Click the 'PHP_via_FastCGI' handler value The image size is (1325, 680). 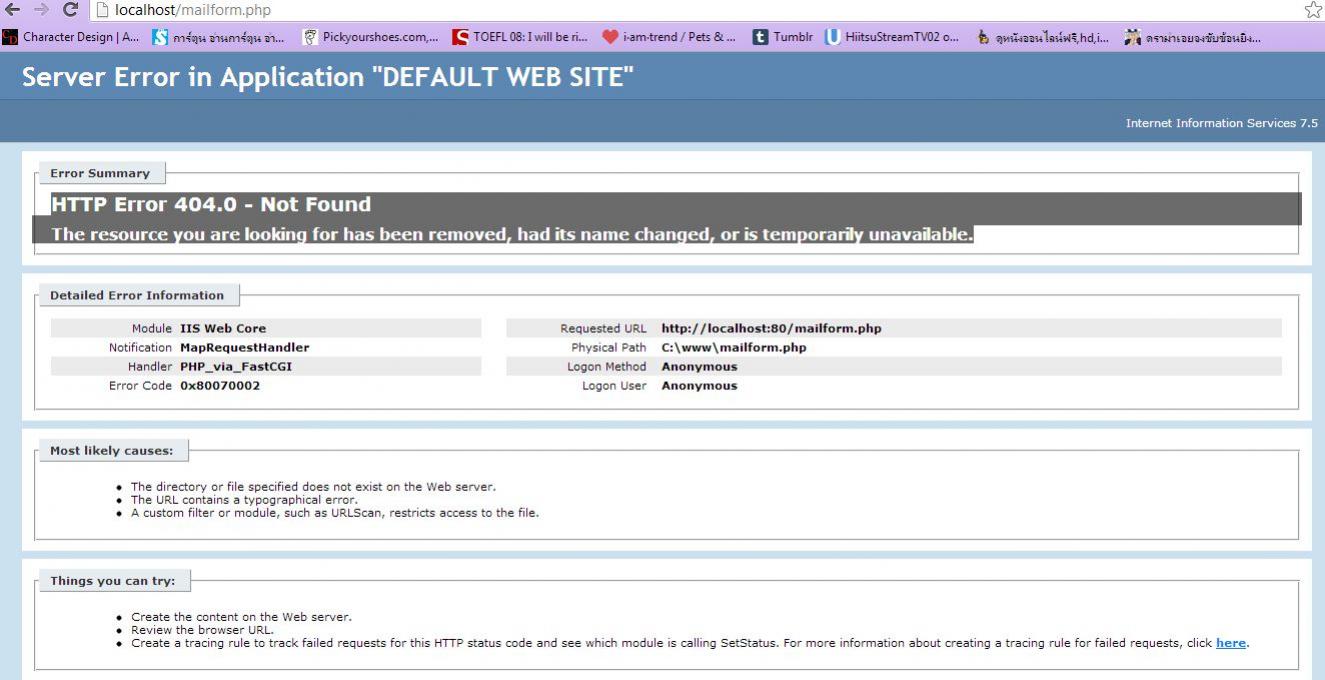click(x=236, y=366)
